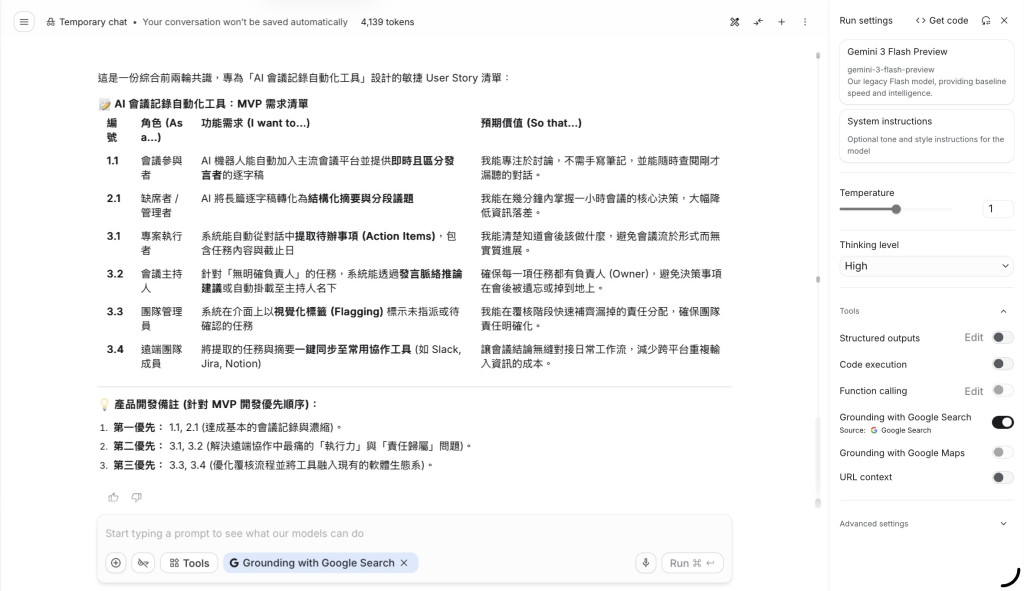Open the System instructions card

(926, 136)
